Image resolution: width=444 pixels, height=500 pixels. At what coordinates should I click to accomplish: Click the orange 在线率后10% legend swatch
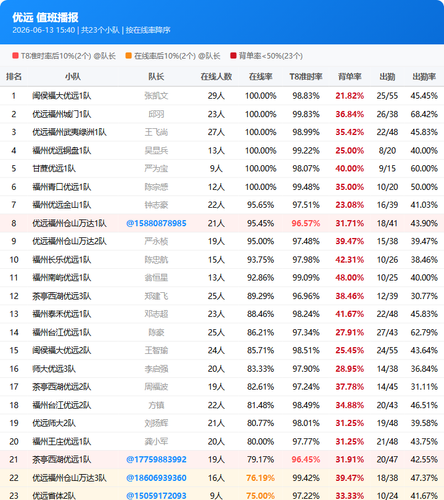[x=129, y=56]
